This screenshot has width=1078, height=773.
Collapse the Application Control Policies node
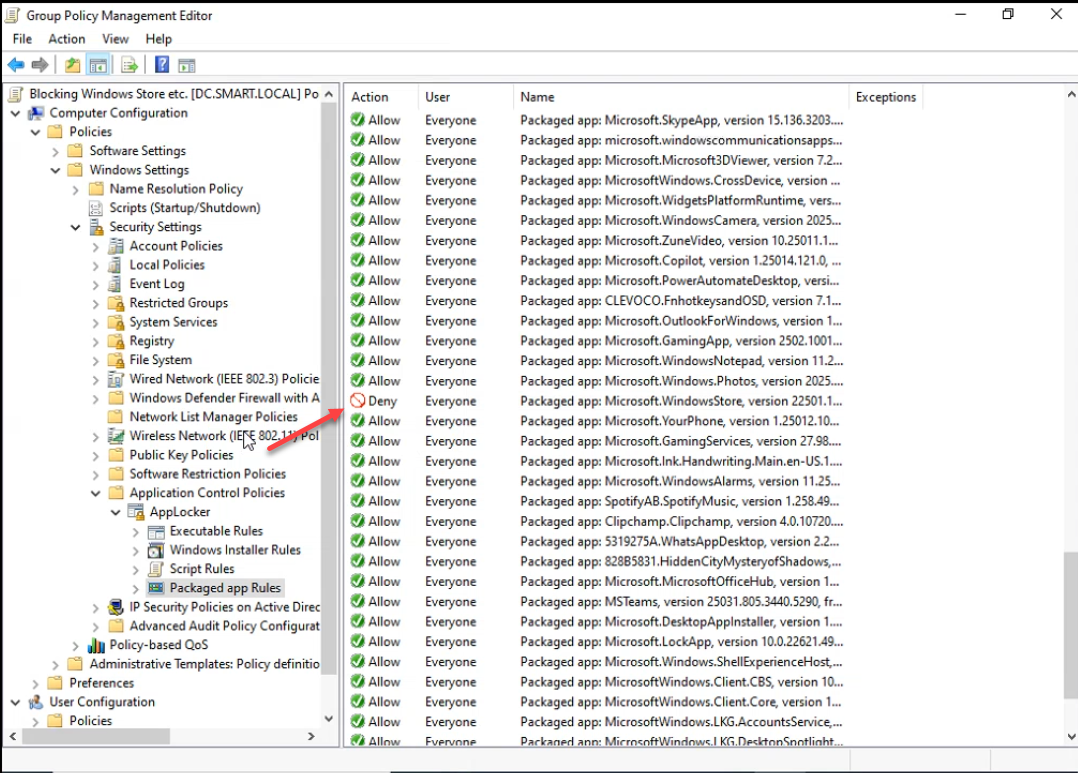click(96, 493)
